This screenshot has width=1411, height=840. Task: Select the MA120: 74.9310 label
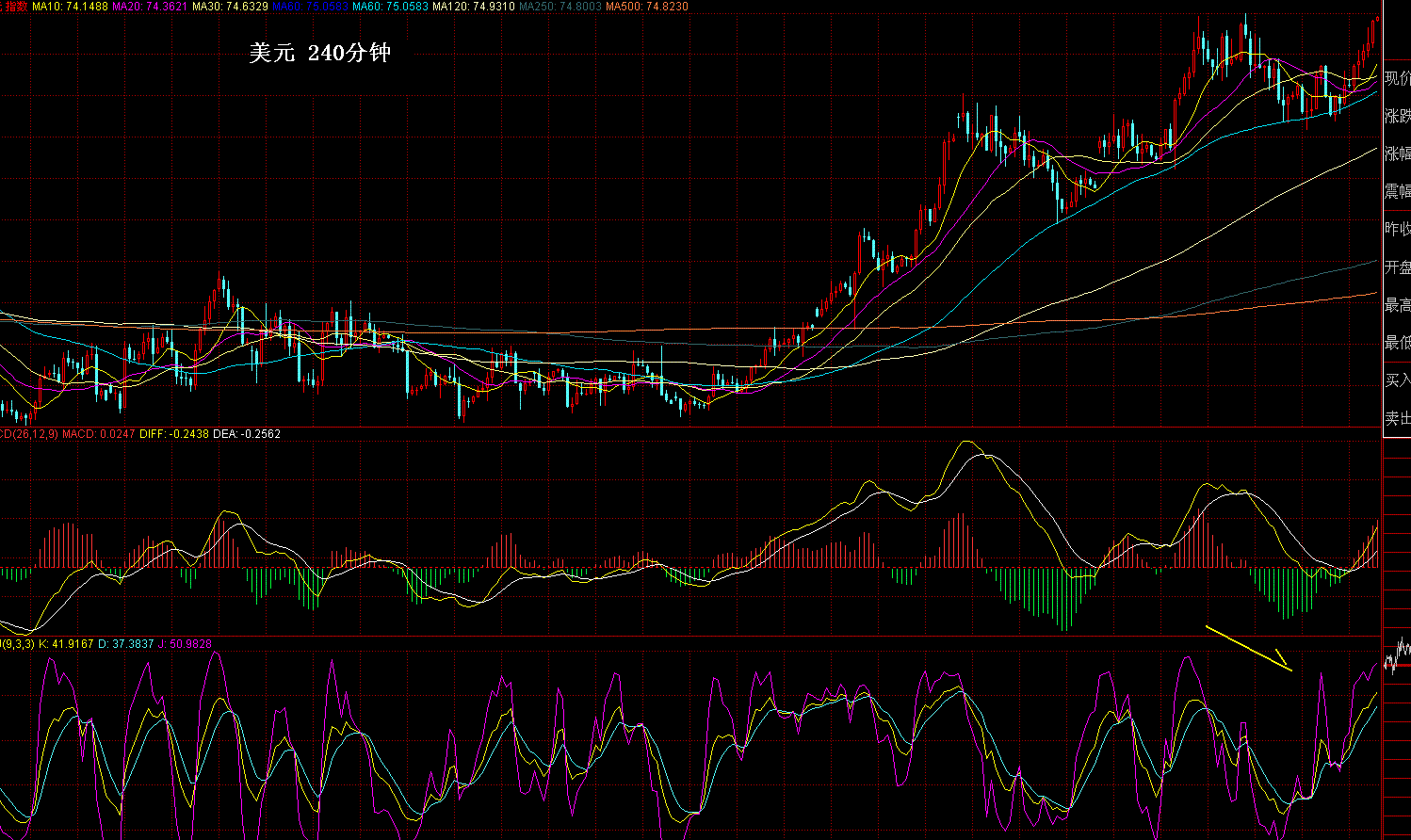[473, 7]
